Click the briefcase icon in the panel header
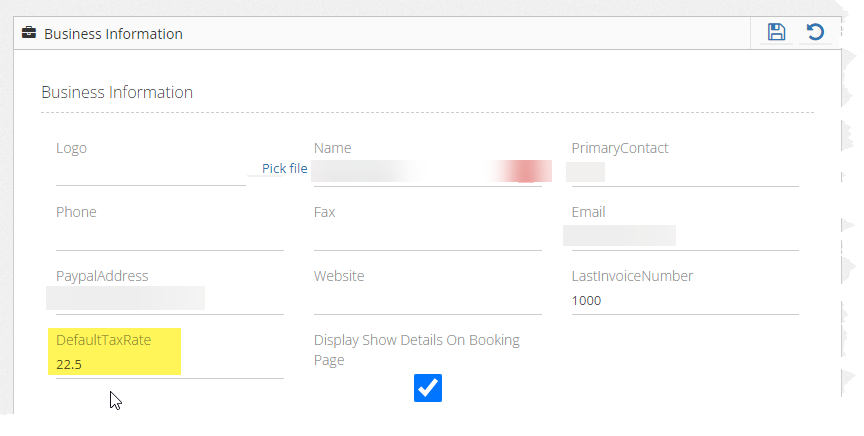This screenshot has height=436, width=864. 29,34
